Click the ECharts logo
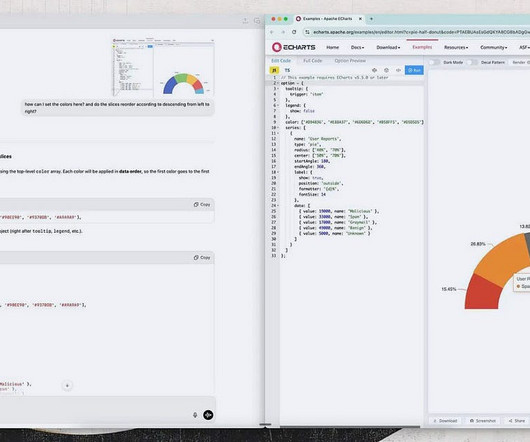The height and width of the screenshot is (442, 530). (293, 47)
